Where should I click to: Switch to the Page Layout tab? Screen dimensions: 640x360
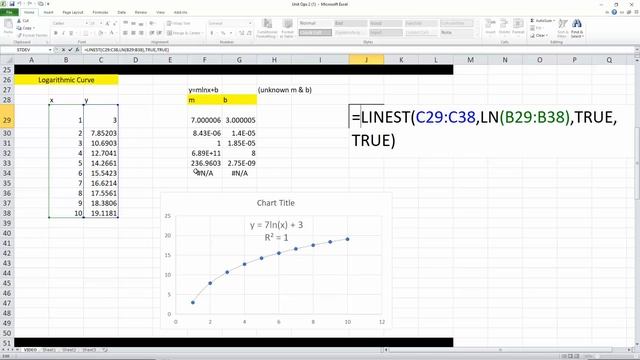pyautogui.click(x=73, y=12)
